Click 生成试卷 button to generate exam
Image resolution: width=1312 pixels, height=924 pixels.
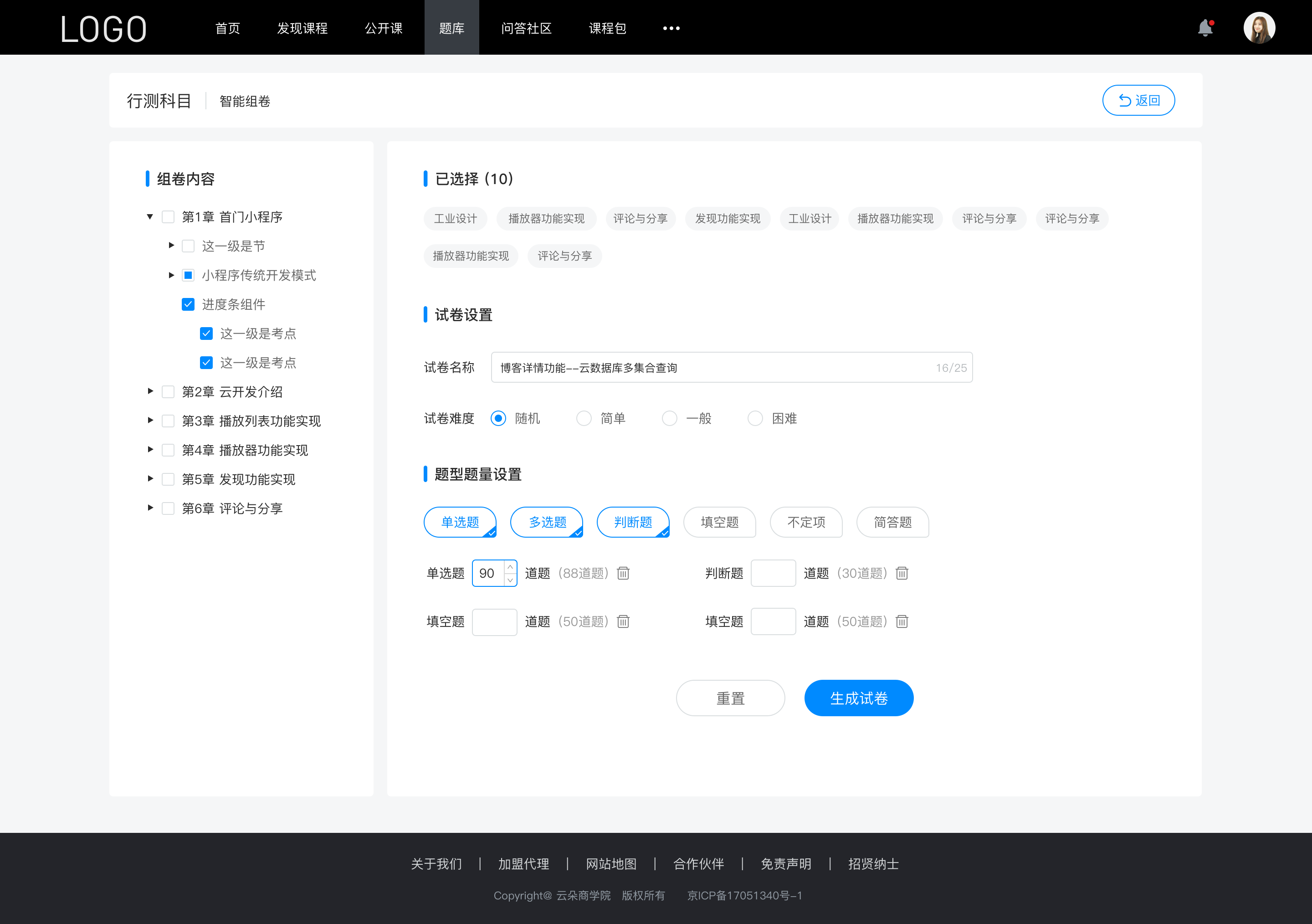click(857, 697)
